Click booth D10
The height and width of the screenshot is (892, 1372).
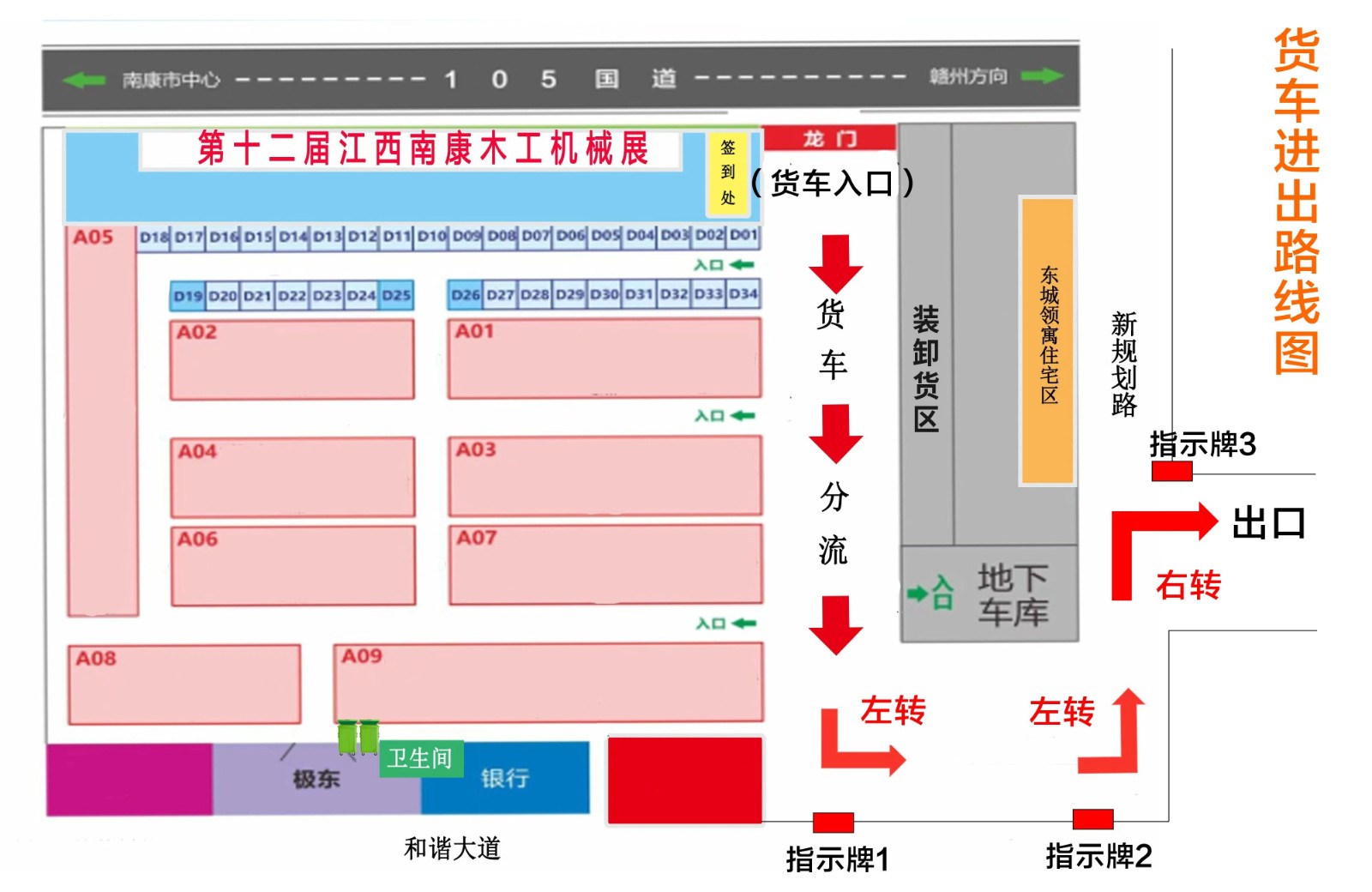(x=432, y=236)
